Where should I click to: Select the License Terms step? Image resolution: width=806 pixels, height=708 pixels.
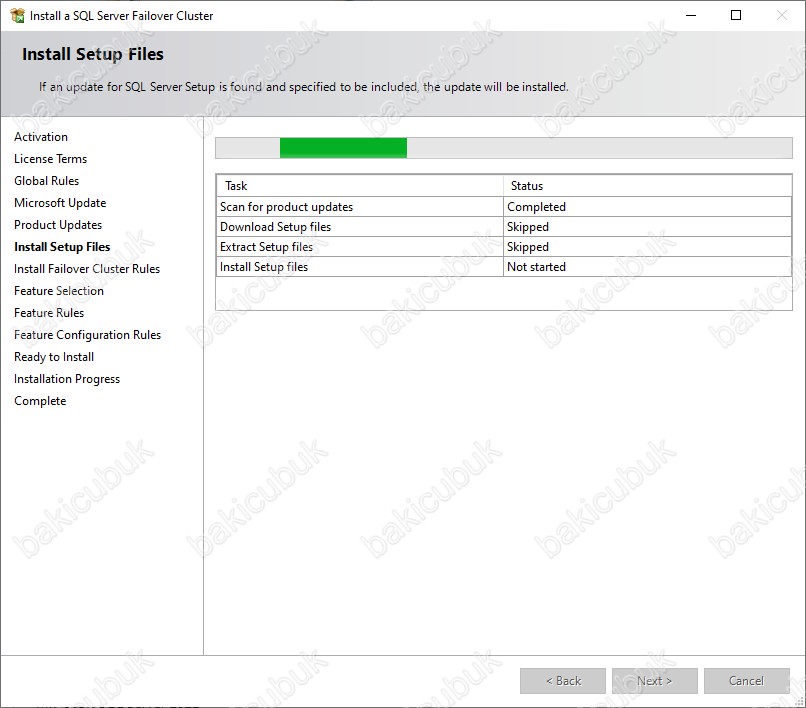50,159
